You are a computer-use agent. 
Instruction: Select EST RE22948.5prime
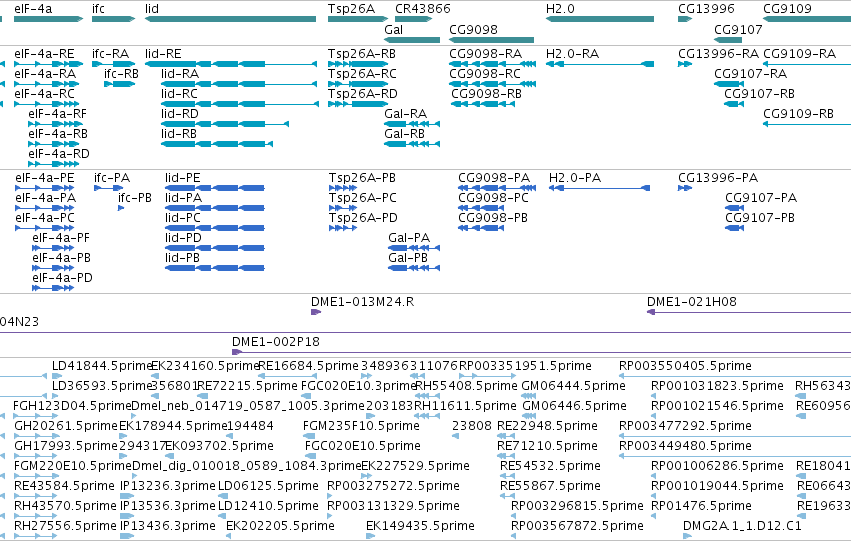click(506, 436)
